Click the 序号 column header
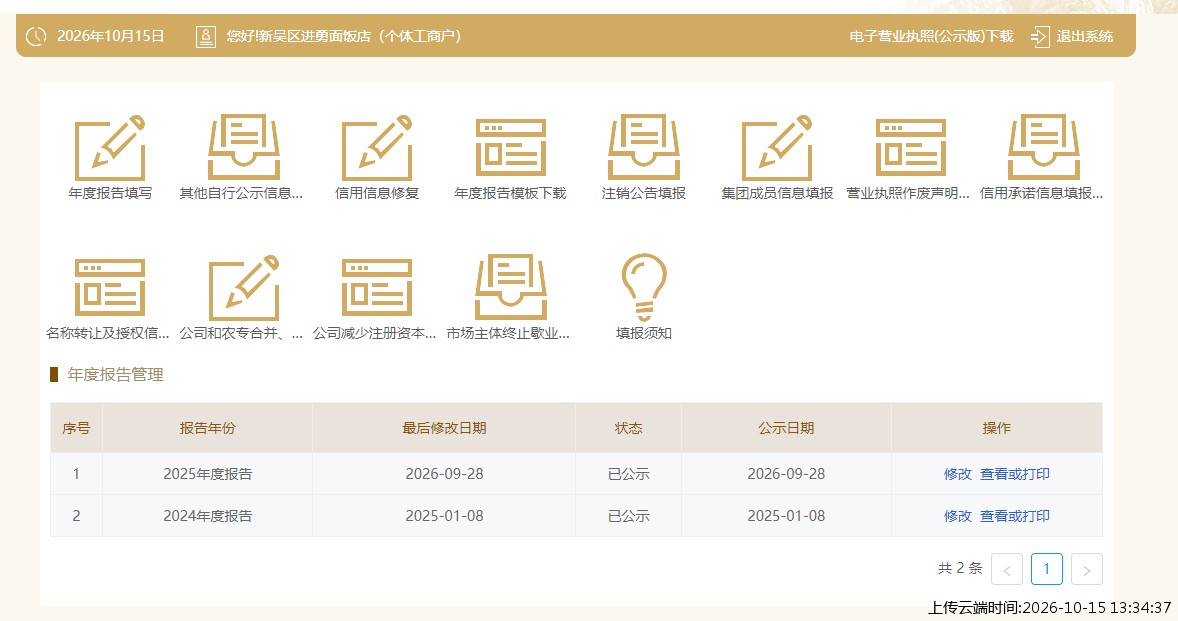1178x621 pixels. [x=76, y=428]
